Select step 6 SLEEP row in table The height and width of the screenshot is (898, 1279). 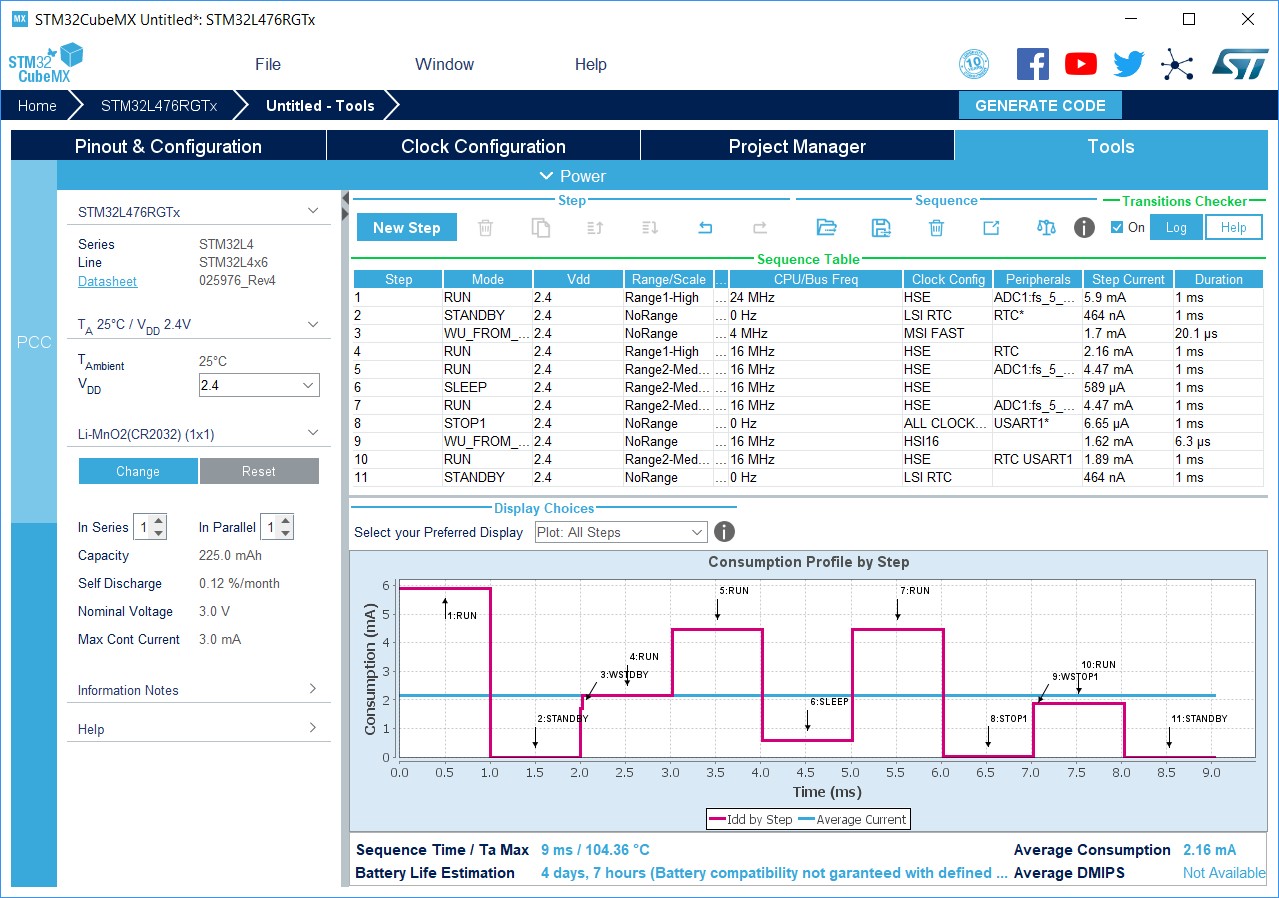(x=808, y=387)
